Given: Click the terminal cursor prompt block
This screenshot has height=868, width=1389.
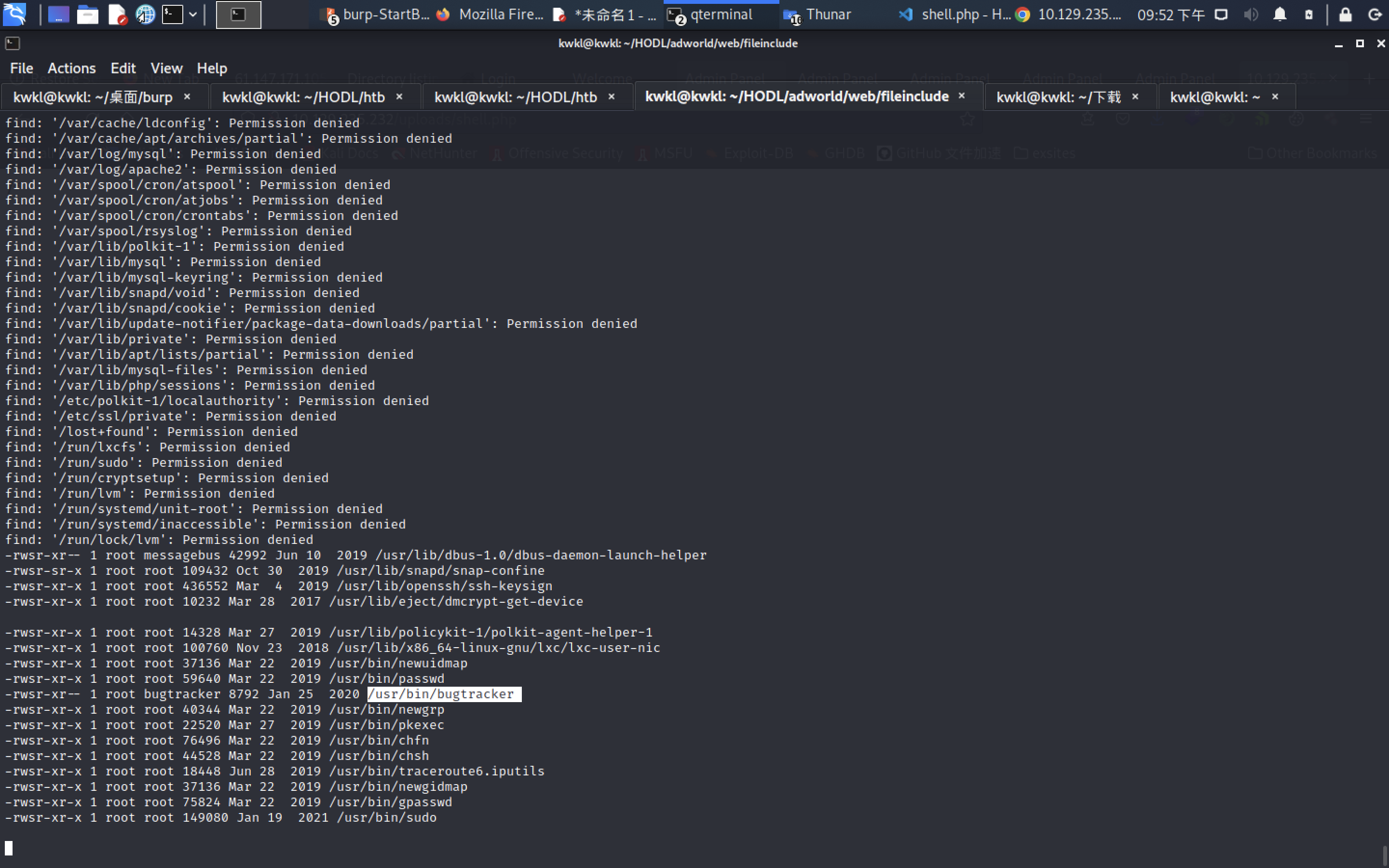Looking at the screenshot, I should pos(9,848).
